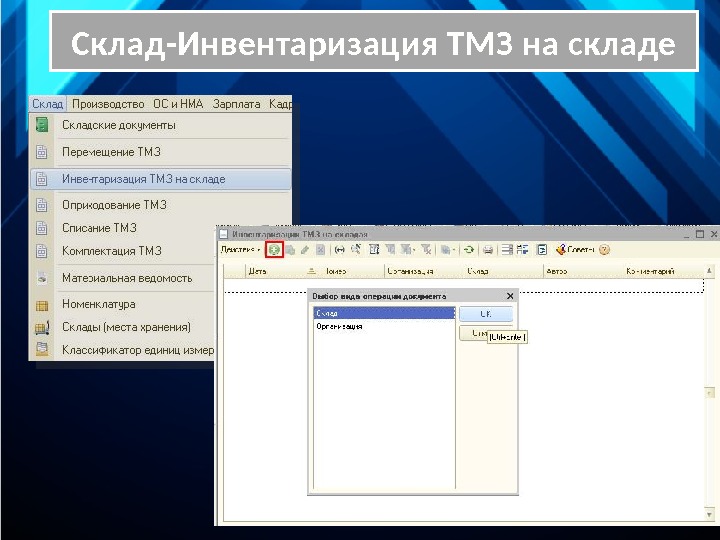Click the Filter by current value icon
This screenshot has height=540, width=720.
click(x=390, y=249)
